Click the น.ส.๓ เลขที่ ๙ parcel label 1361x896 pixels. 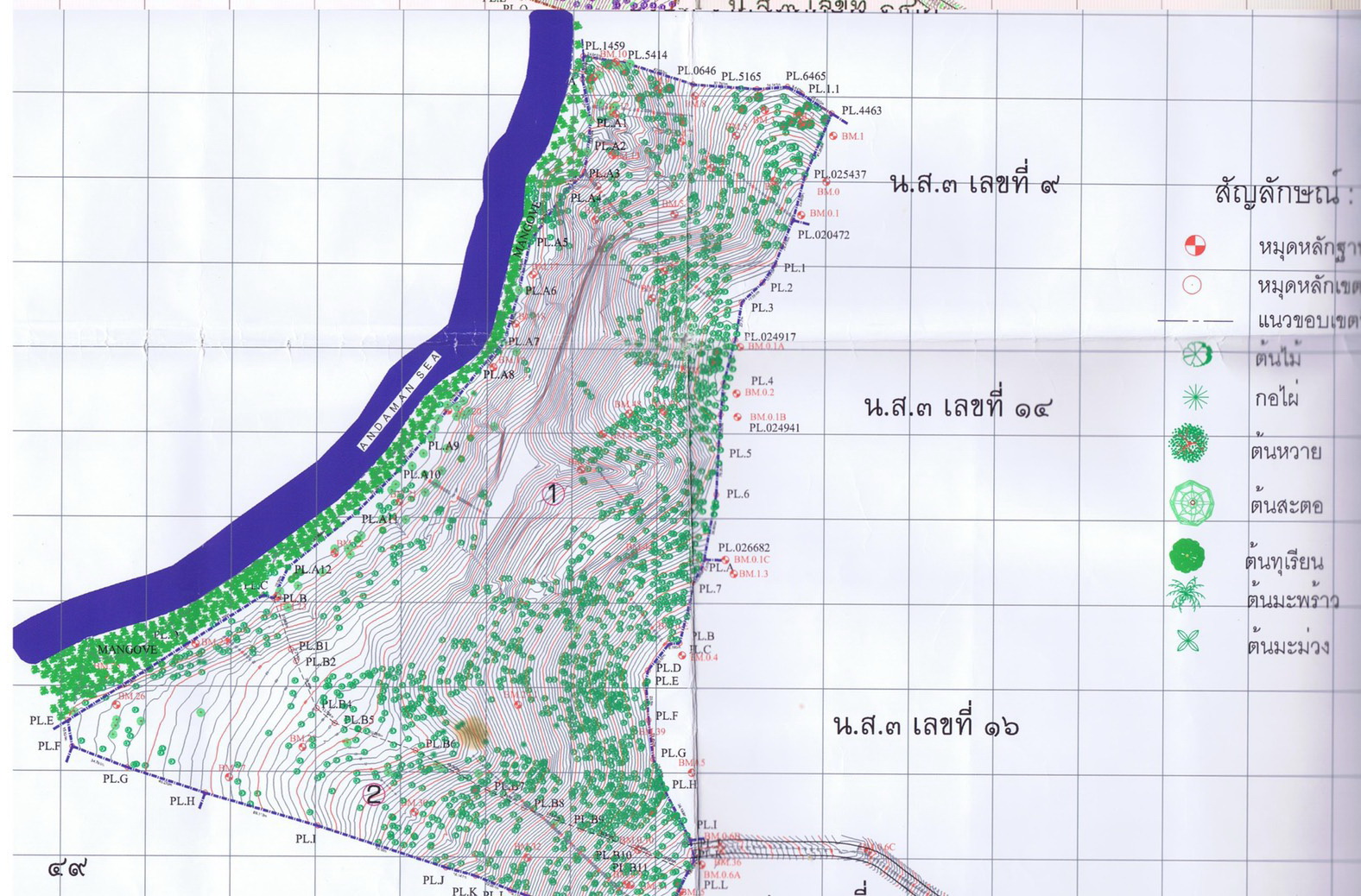coord(973,184)
